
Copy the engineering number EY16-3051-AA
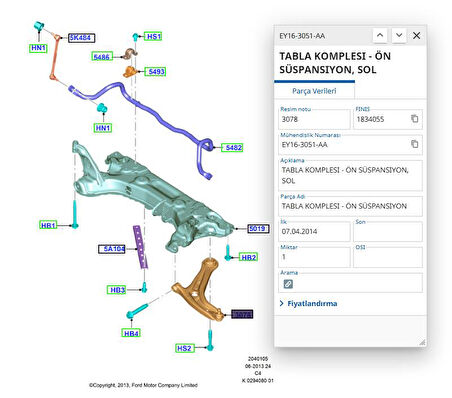pos(415,144)
